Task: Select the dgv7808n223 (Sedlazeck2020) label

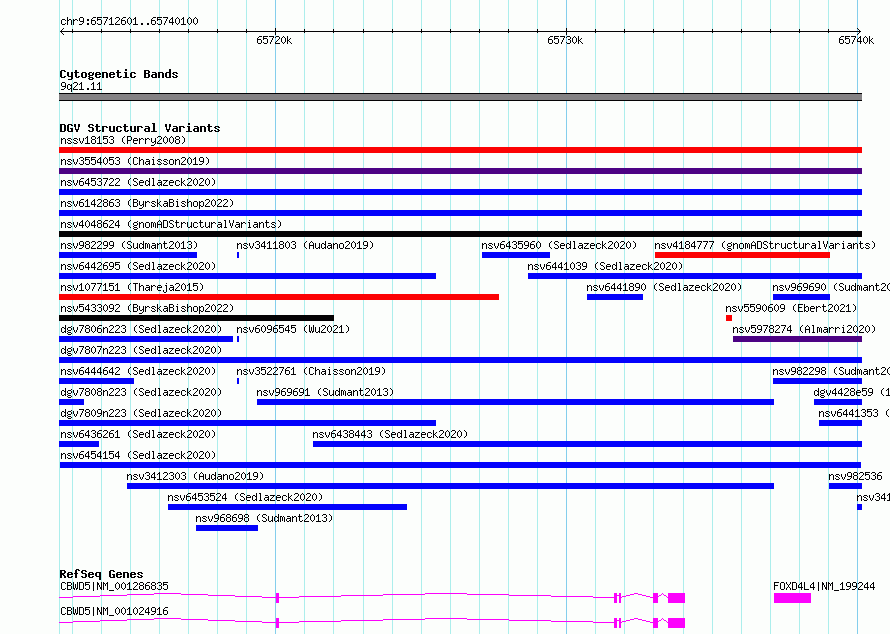Action: click(x=141, y=392)
